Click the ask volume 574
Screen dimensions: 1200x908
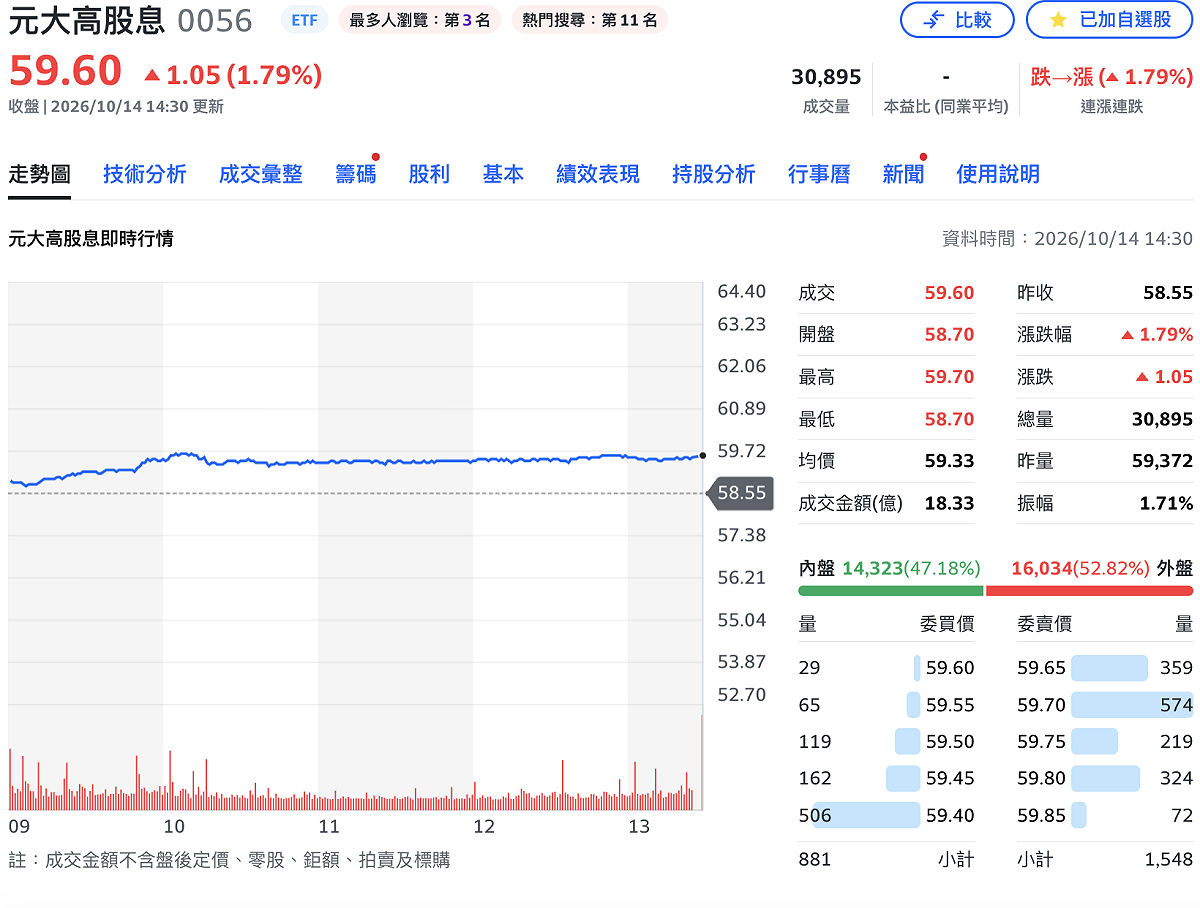pyautogui.click(x=1176, y=705)
